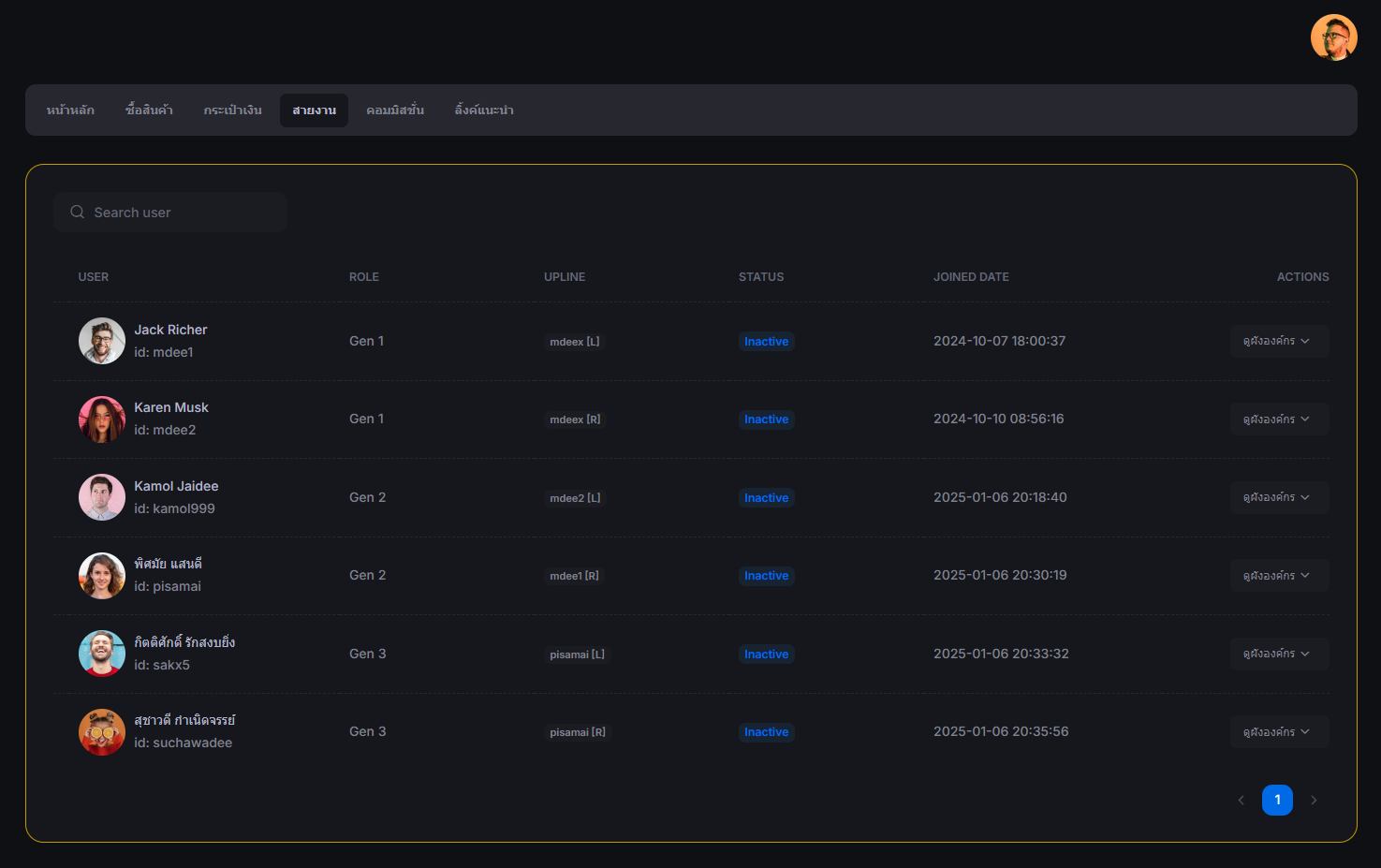Click the Inactive status badge for Kamol Jaidee
Image resolution: width=1381 pixels, height=868 pixels.
coord(766,498)
